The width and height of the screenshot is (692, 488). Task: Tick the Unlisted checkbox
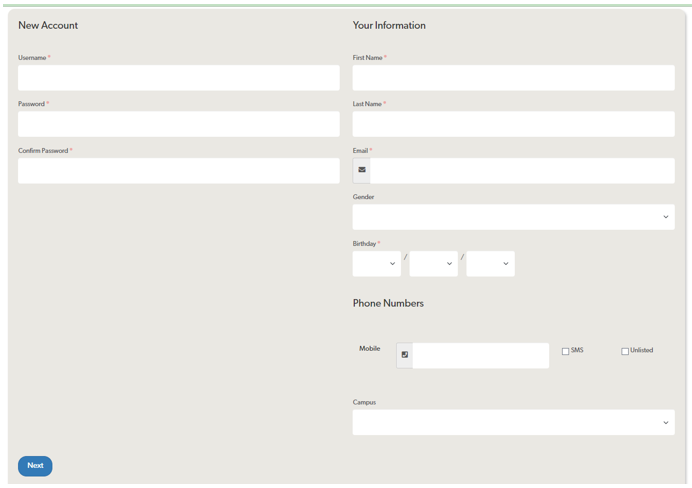625,352
